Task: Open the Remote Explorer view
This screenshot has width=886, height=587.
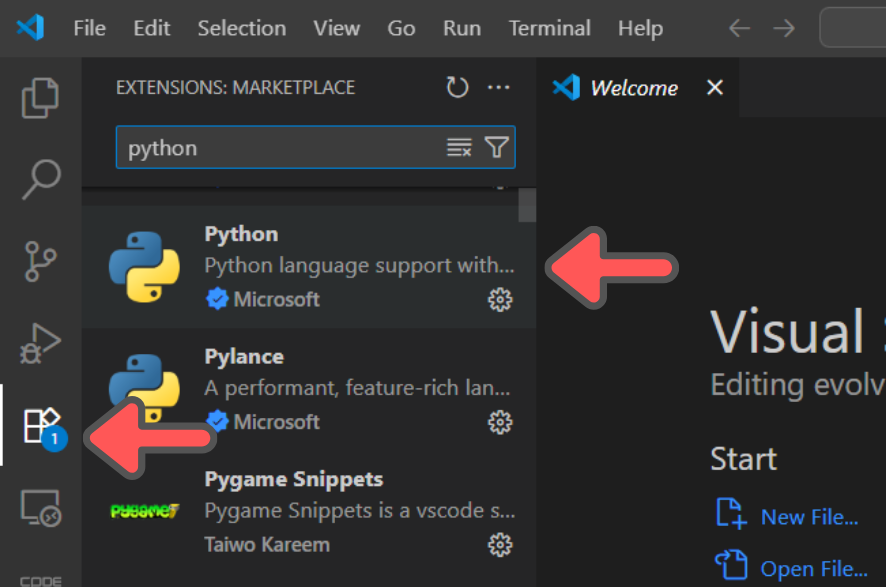Action: [41, 507]
